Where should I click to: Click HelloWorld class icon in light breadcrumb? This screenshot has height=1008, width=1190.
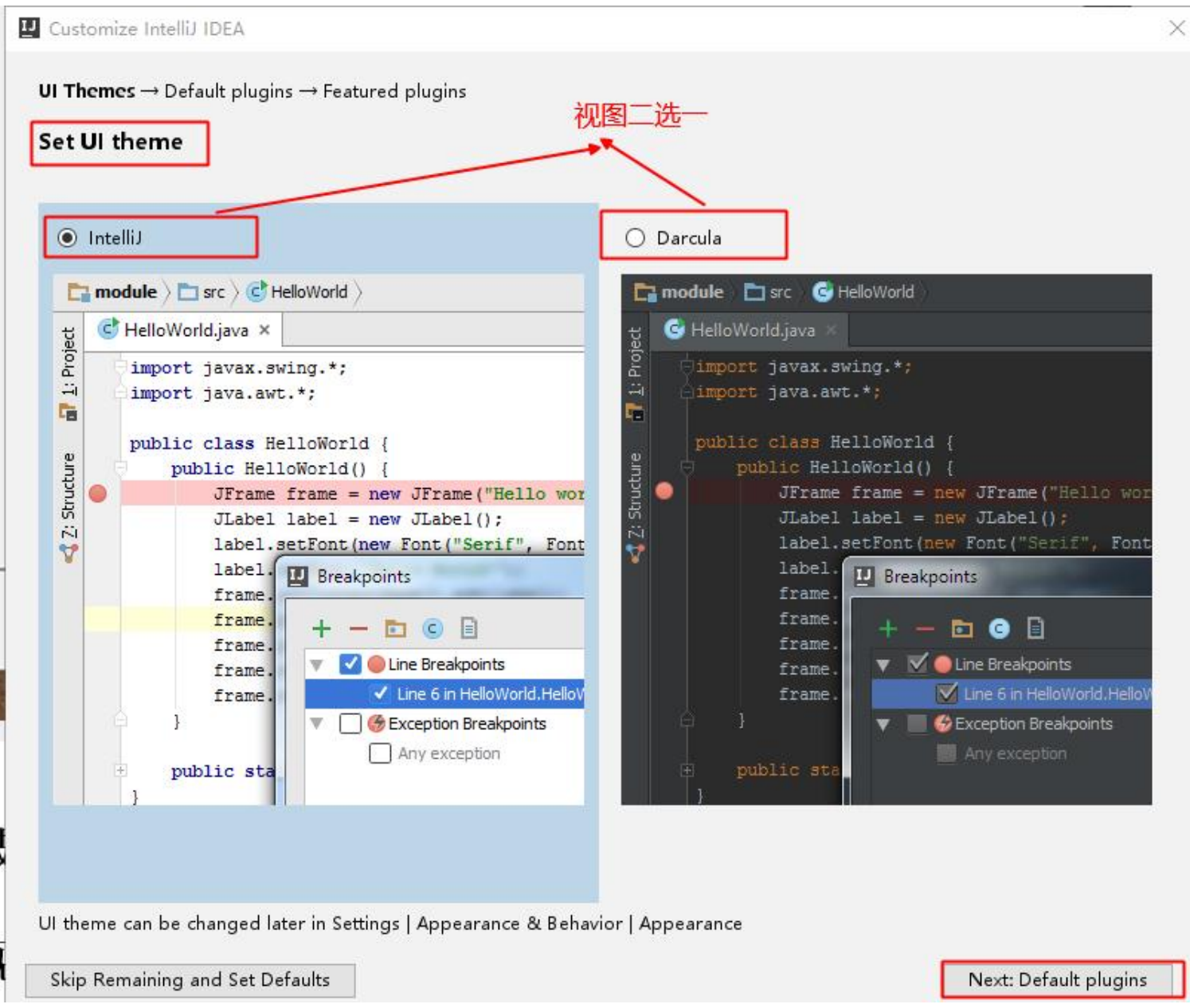256,291
